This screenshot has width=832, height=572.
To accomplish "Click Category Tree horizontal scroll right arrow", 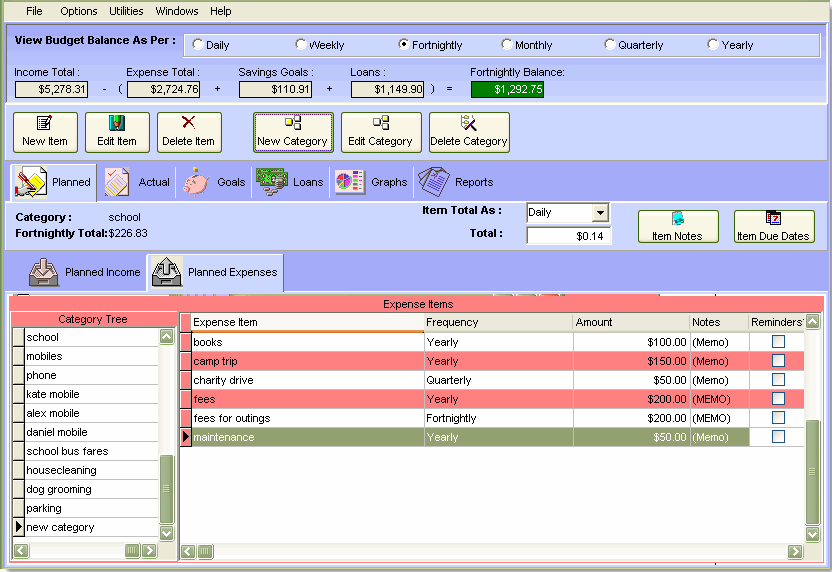I will coord(150,550).
